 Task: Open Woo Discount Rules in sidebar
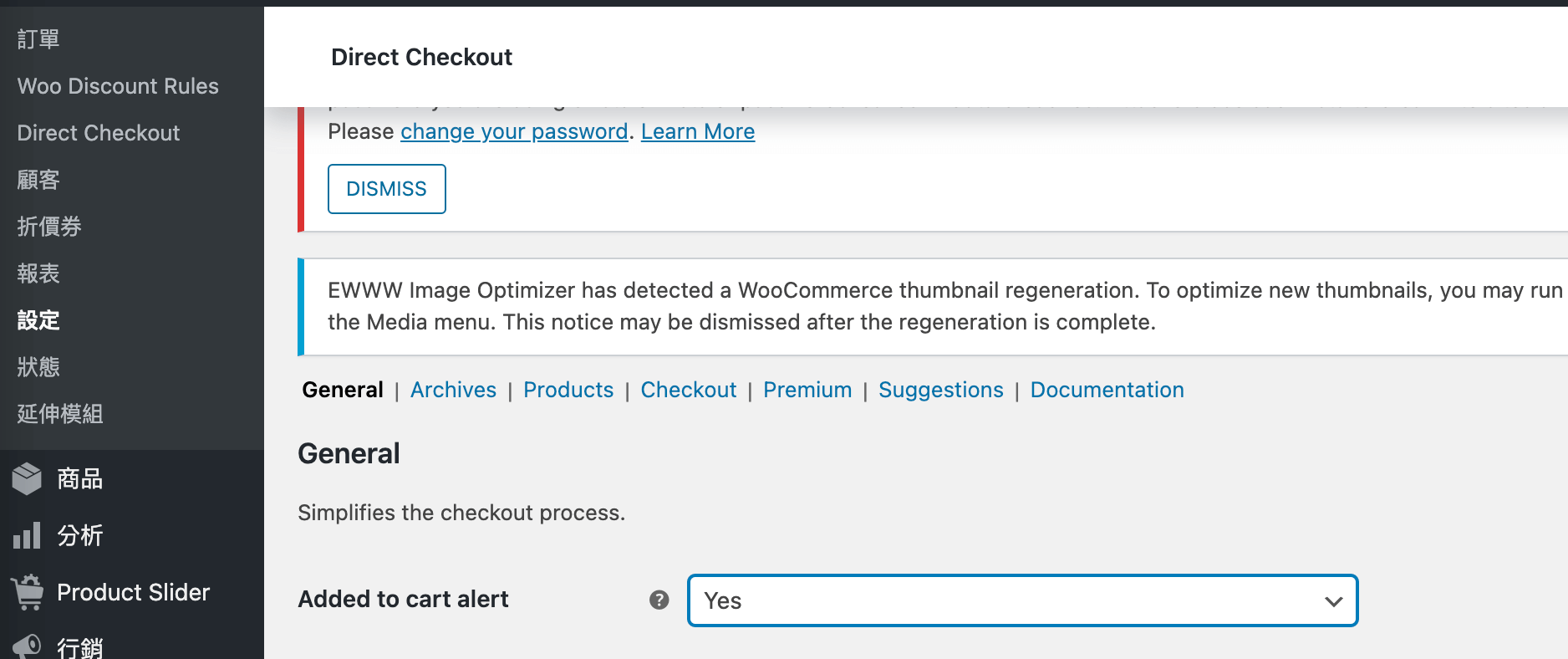coord(118,86)
